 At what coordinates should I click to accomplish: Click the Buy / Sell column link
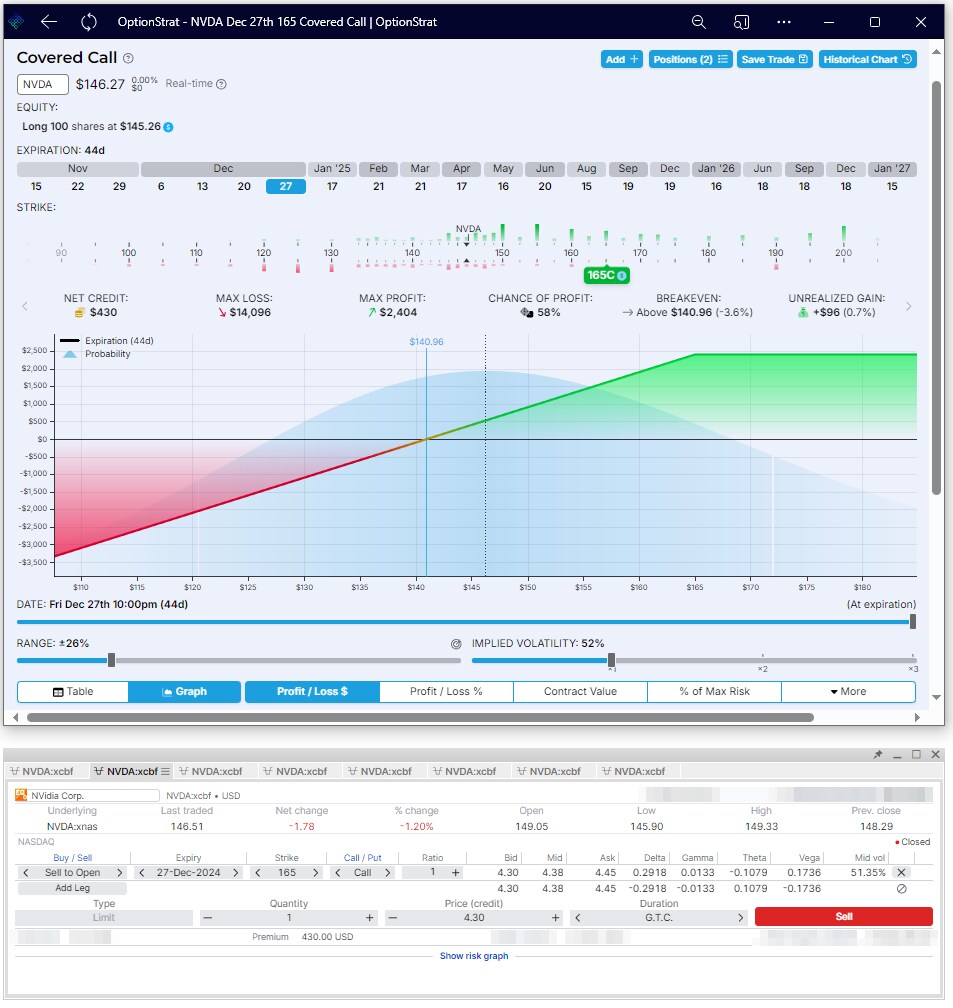click(x=73, y=858)
